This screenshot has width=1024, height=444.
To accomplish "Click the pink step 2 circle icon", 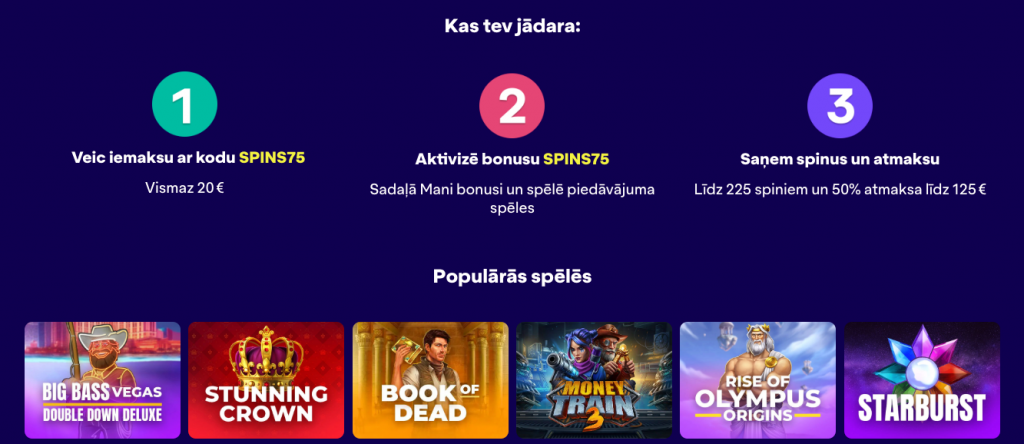I will pos(512,106).
